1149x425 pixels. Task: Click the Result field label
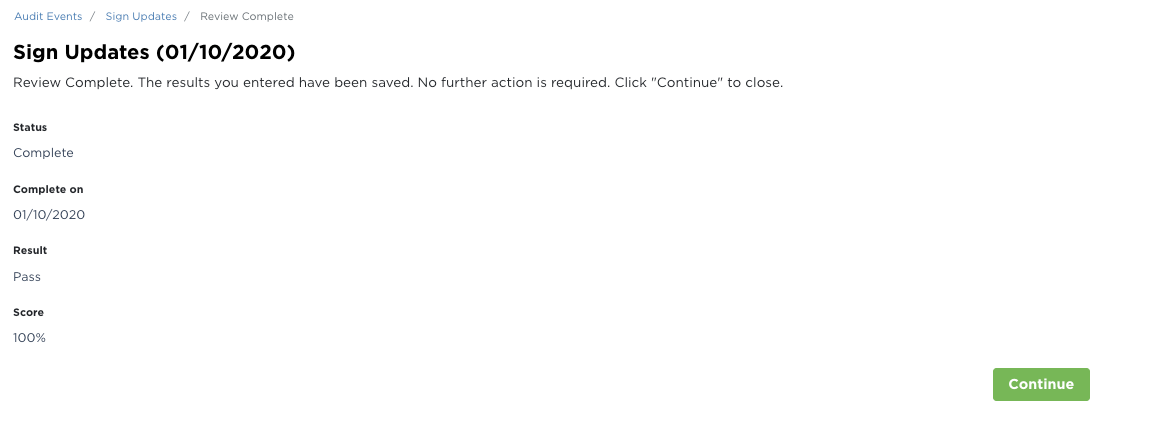[x=30, y=251]
